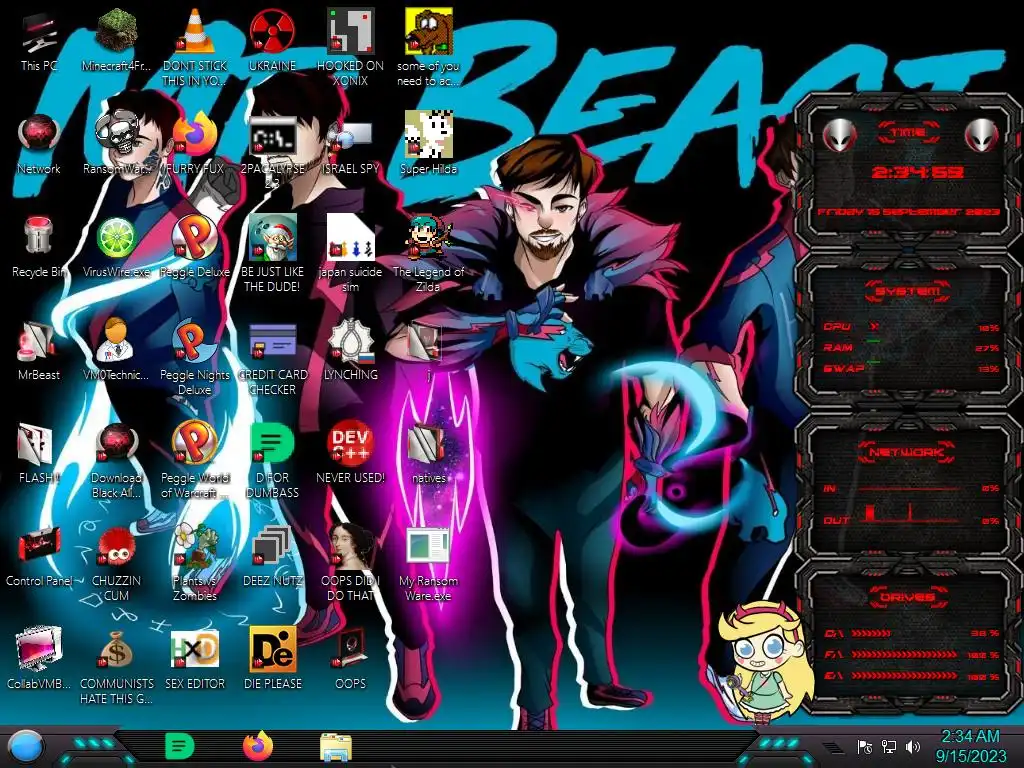Click the F:\ drive usage bar
Viewport: 1024px width, 768px height.
[904, 654]
